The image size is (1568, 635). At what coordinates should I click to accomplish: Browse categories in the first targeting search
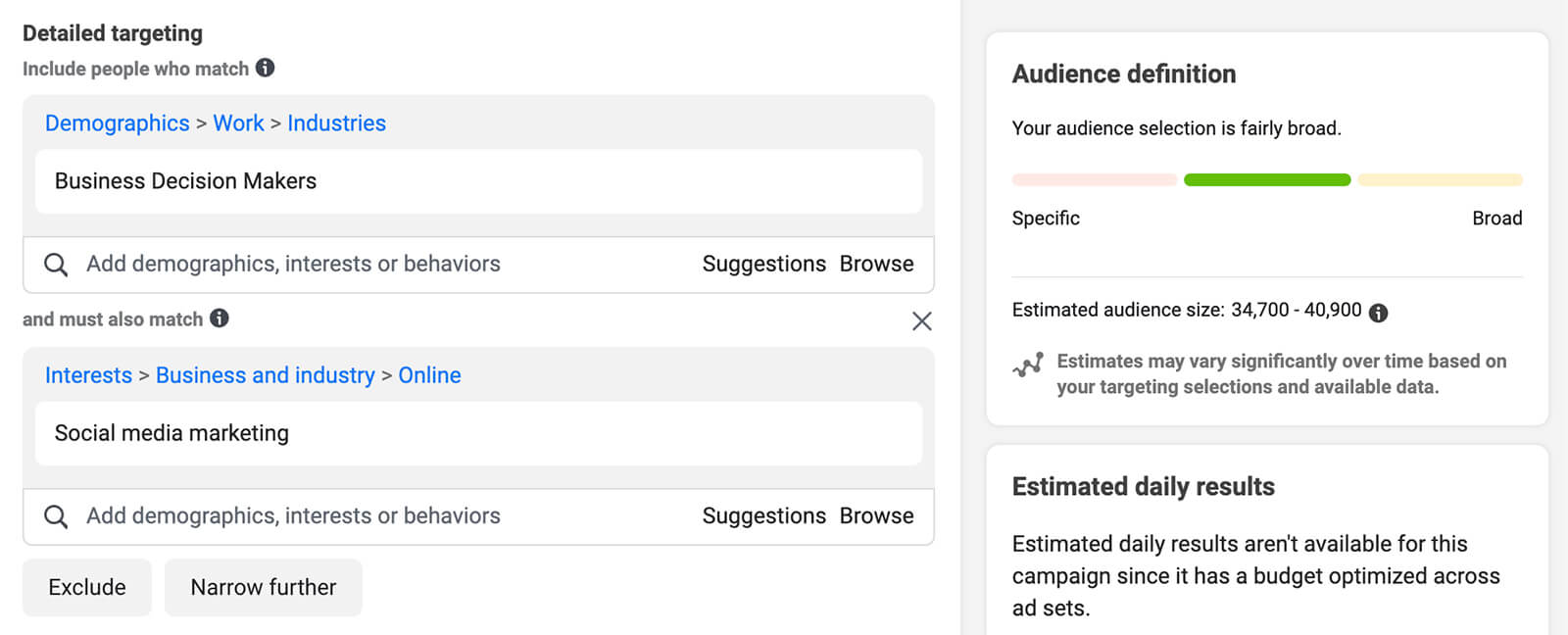(x=876, y=265)
